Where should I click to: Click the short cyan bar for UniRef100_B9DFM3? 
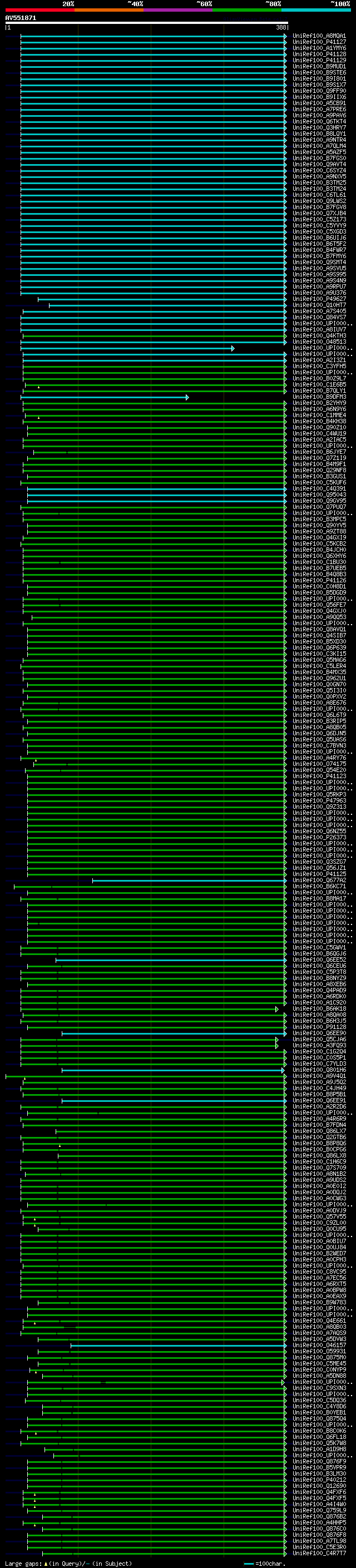pos(105,397)
